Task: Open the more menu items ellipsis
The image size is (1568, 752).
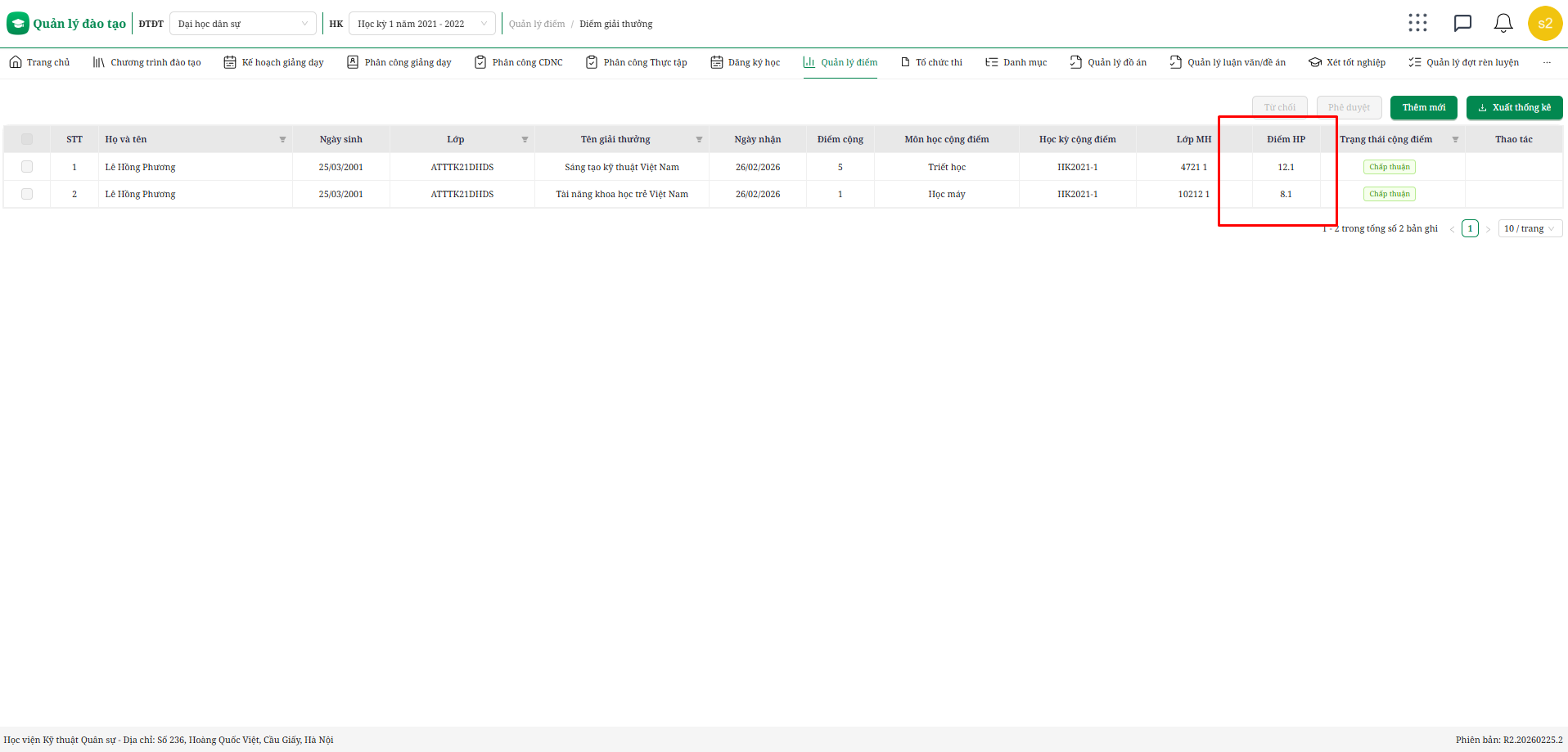Action: point(1547,62)
